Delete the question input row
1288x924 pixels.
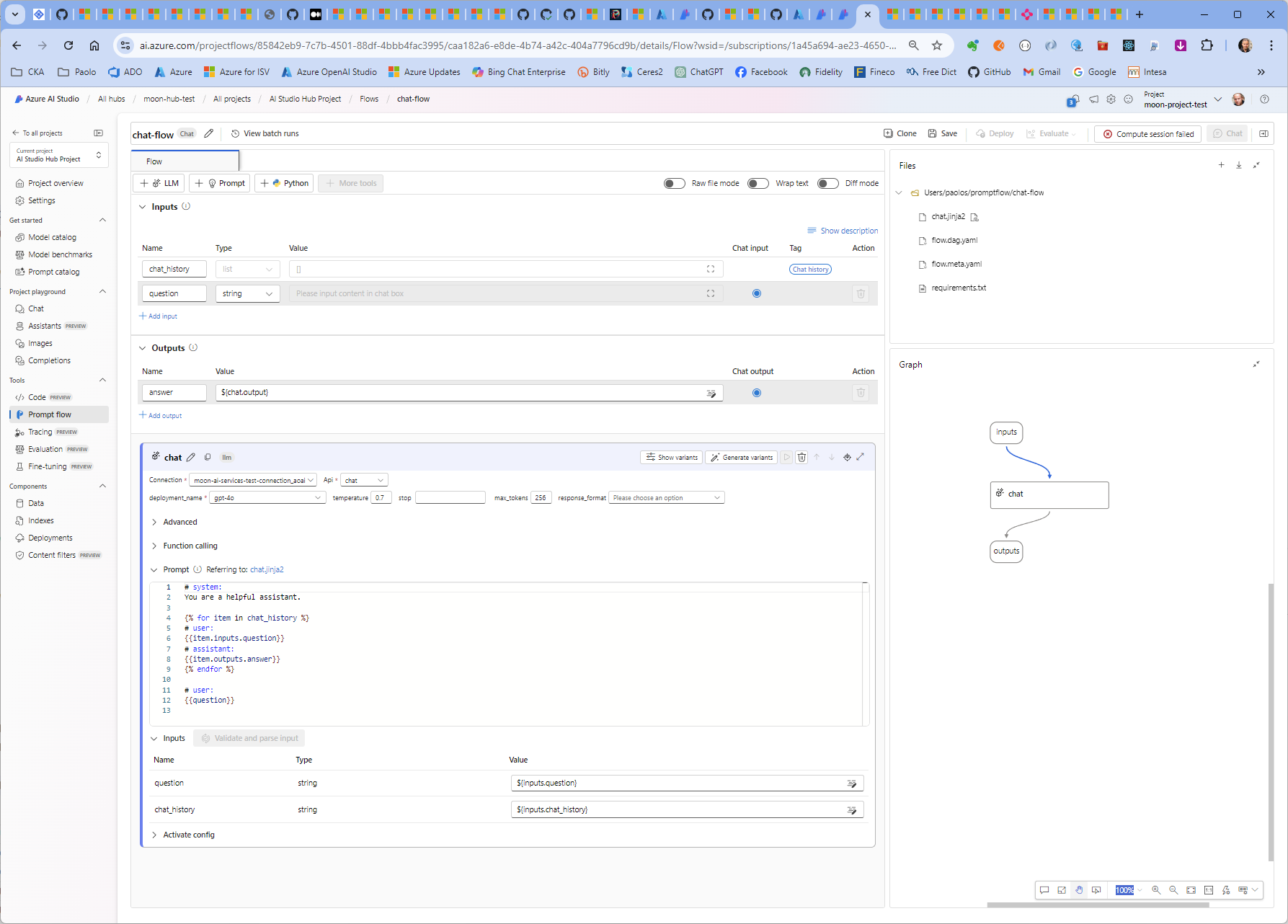[861, 293]
